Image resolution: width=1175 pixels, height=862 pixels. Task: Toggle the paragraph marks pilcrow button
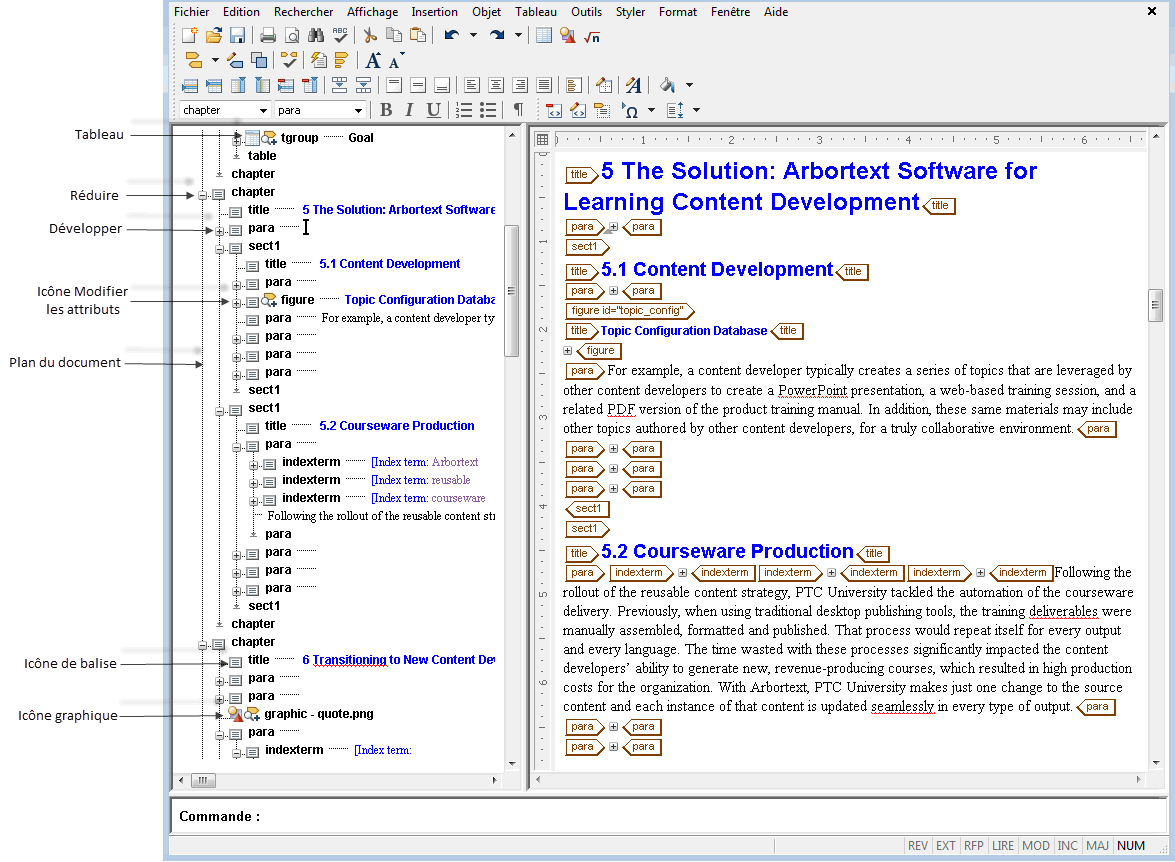click(518, 110)
